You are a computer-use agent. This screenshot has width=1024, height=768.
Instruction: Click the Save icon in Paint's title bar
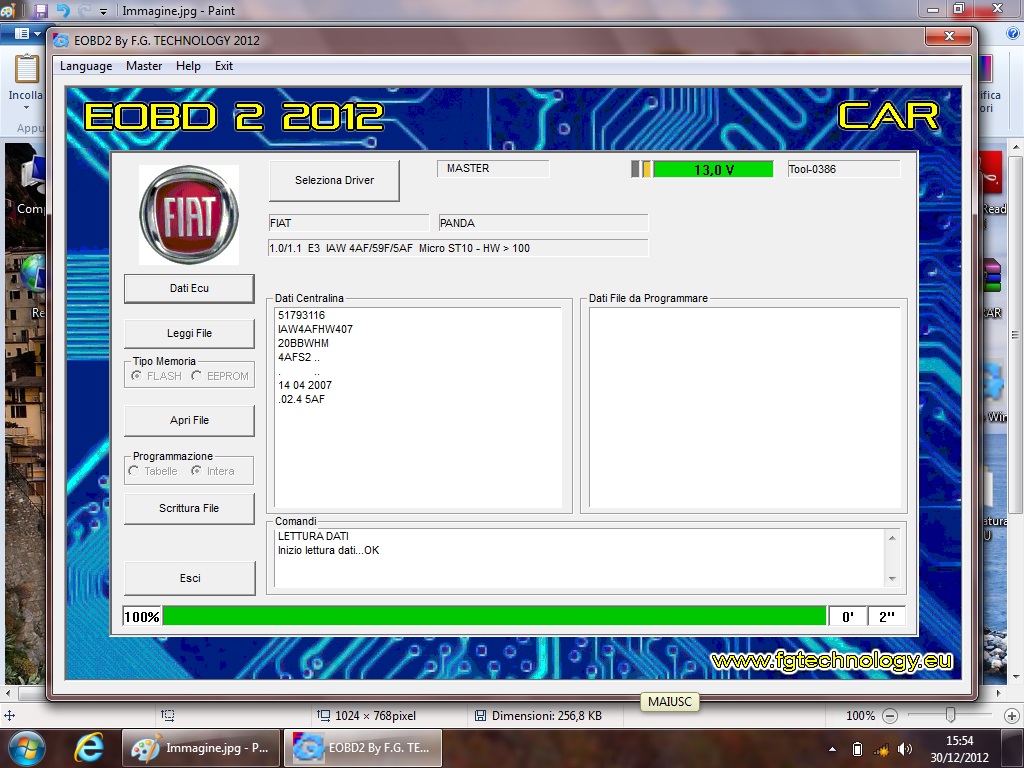[x=41, y=10]
